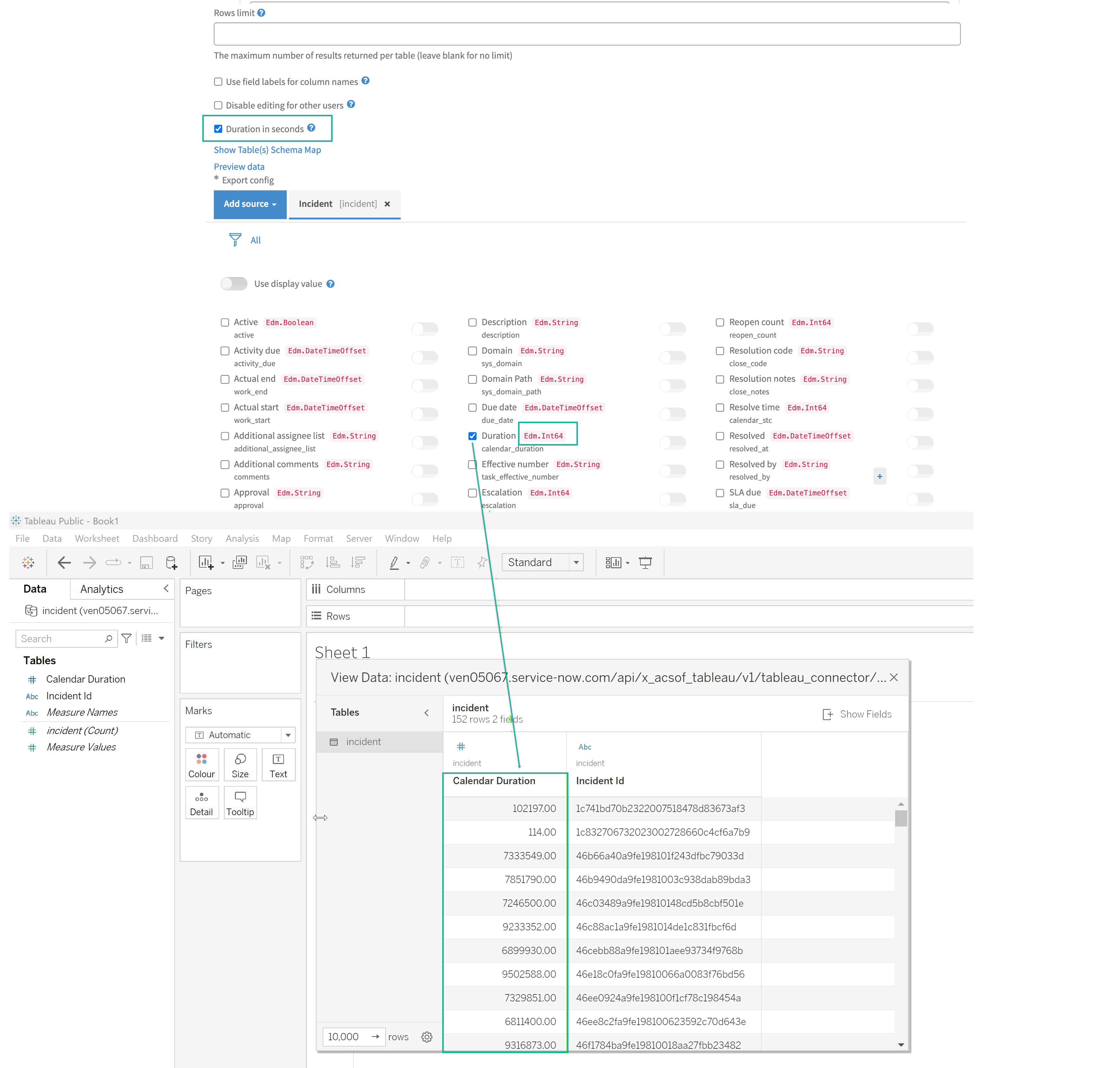Click the new data source icon

coord(171,563)
